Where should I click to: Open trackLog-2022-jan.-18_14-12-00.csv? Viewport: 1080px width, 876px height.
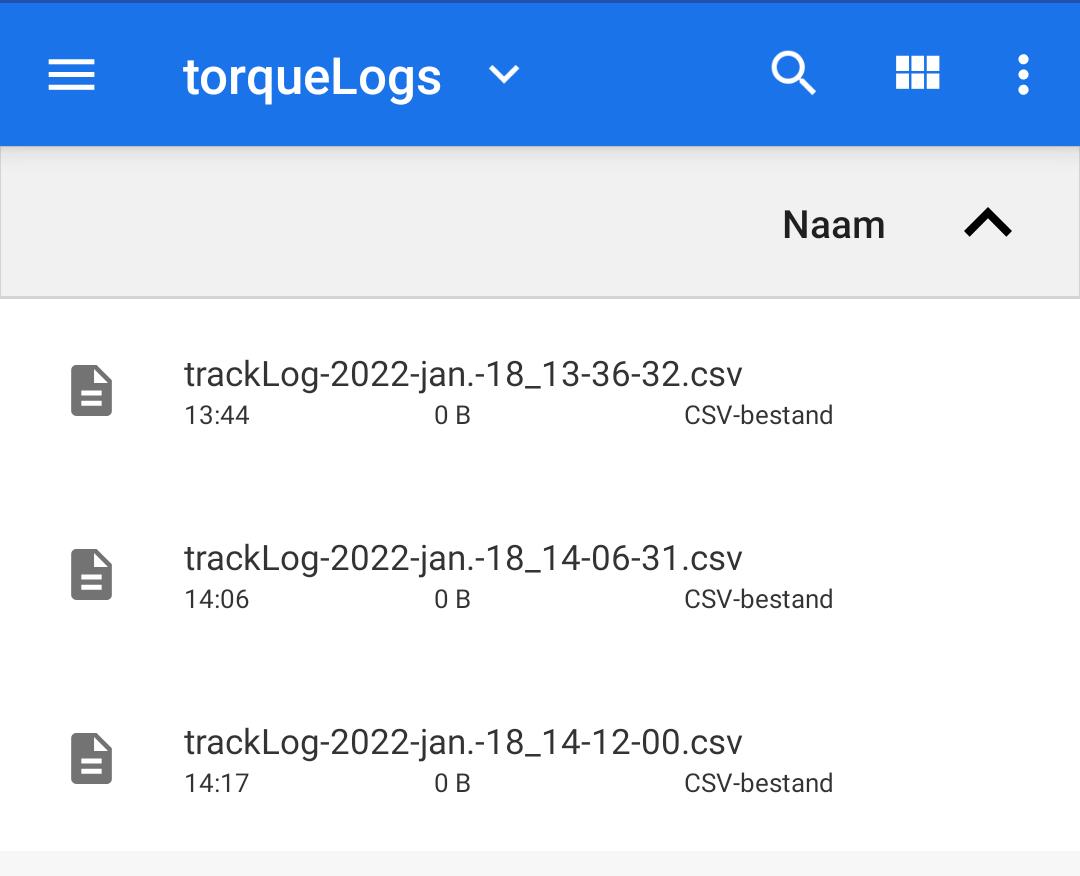(x=463, y=742)
